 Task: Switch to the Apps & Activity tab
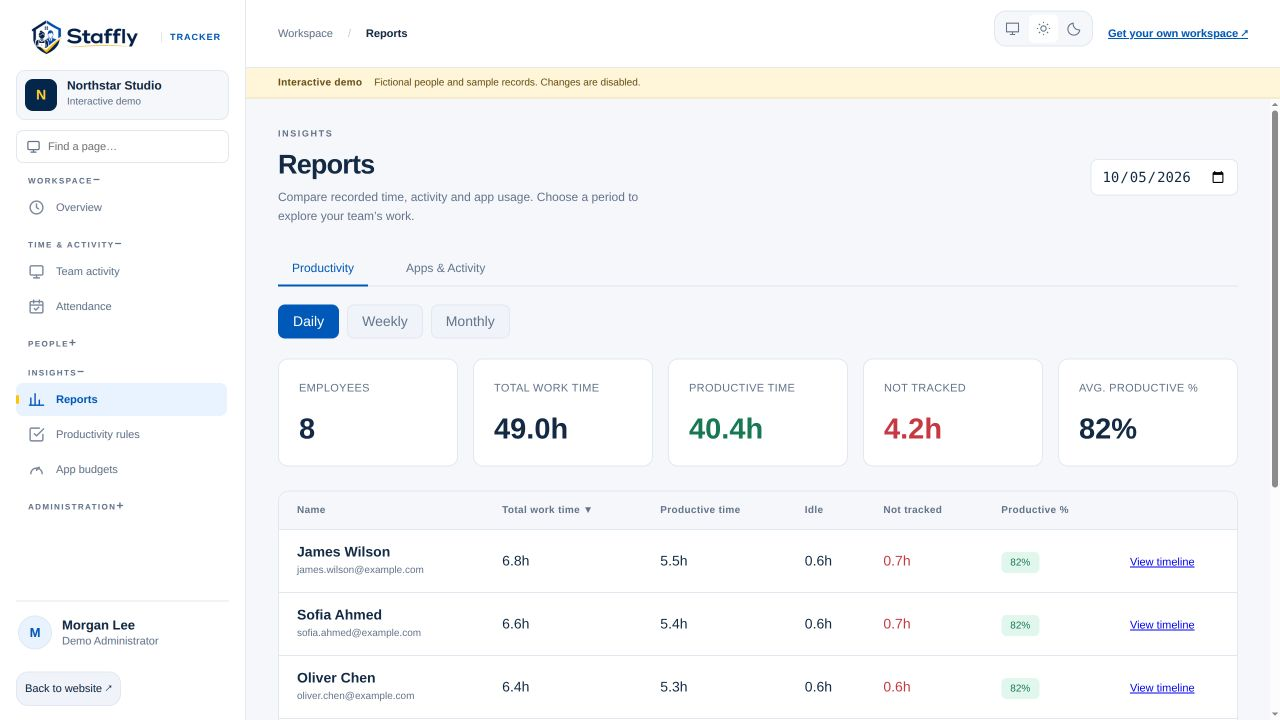445,268
